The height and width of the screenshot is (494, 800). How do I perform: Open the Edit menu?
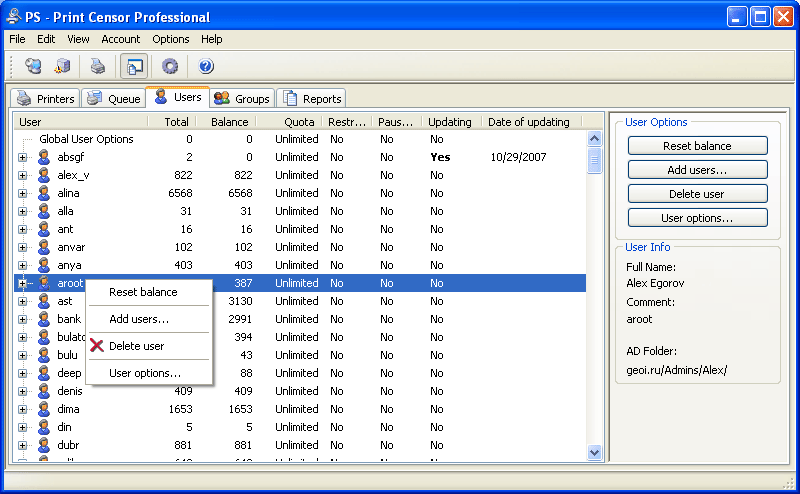pos(46,39)
